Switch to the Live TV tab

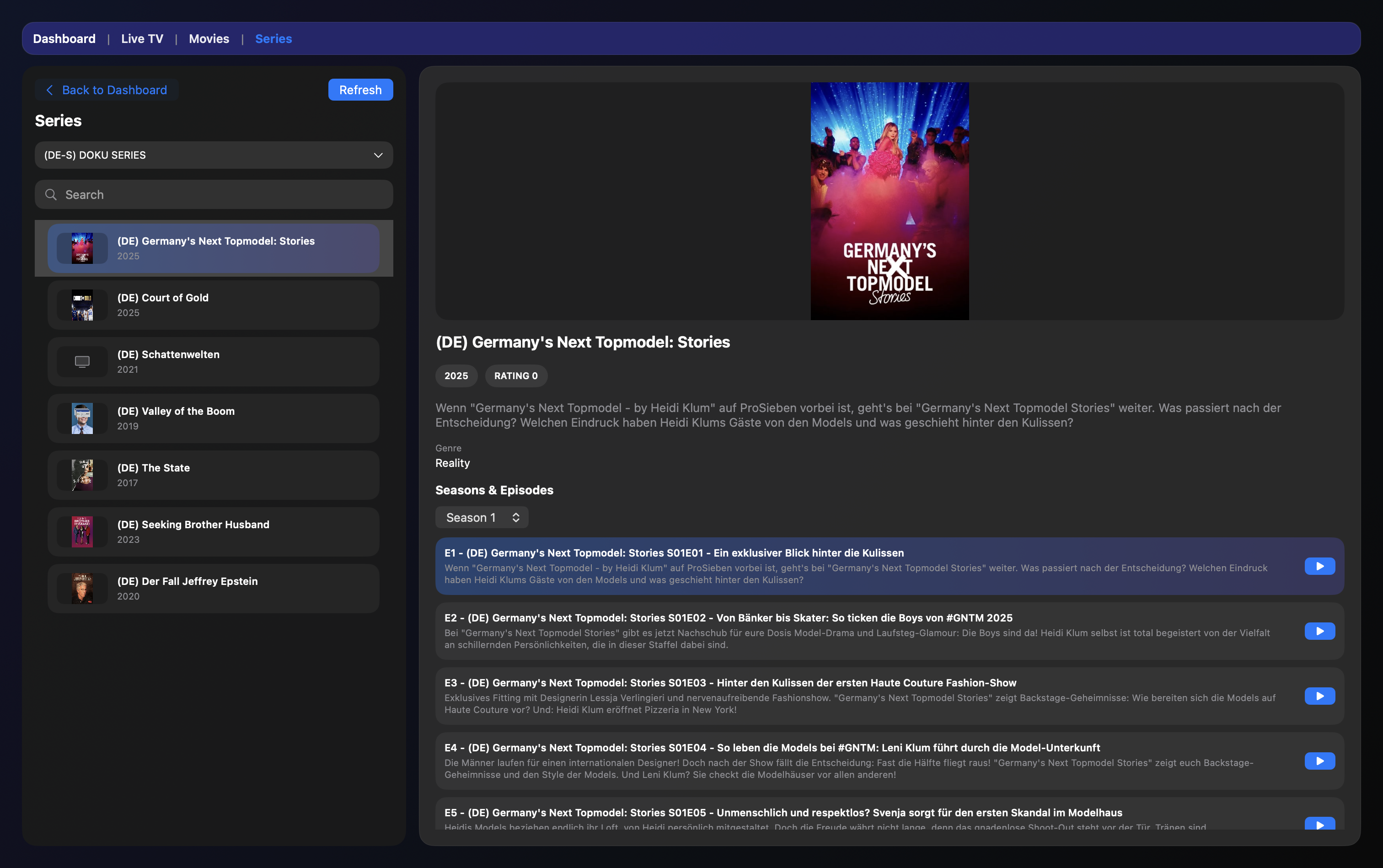pos(142,38)
